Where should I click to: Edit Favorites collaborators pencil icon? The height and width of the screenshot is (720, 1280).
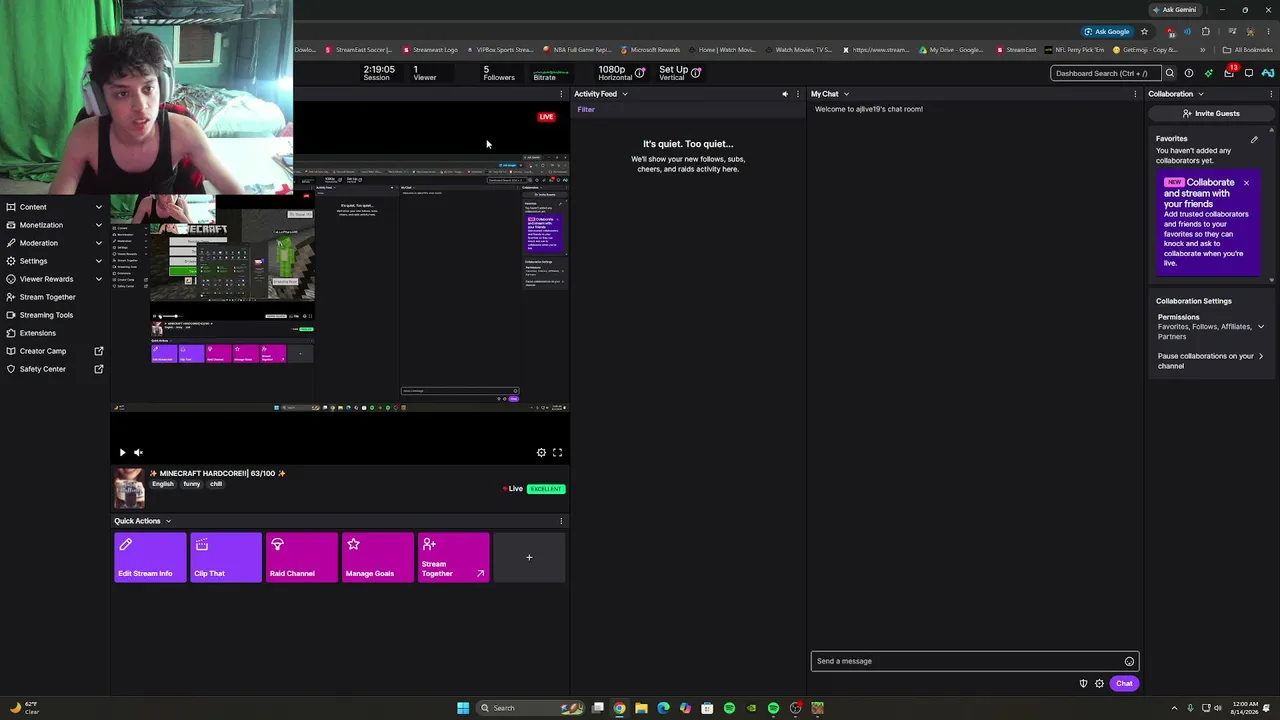[1254, 139]
